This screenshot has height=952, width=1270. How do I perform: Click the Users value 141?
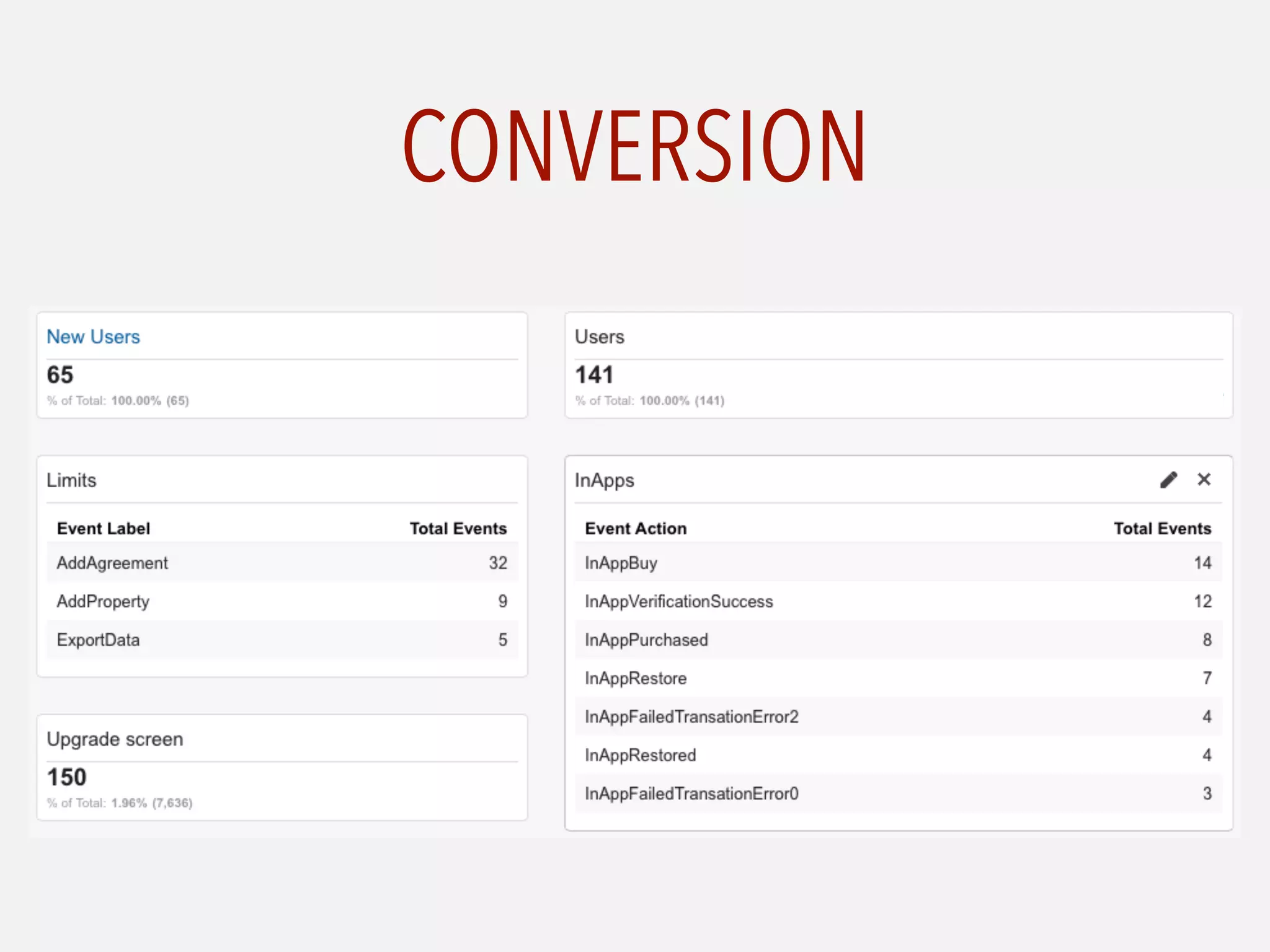click(x=594, y=374)
